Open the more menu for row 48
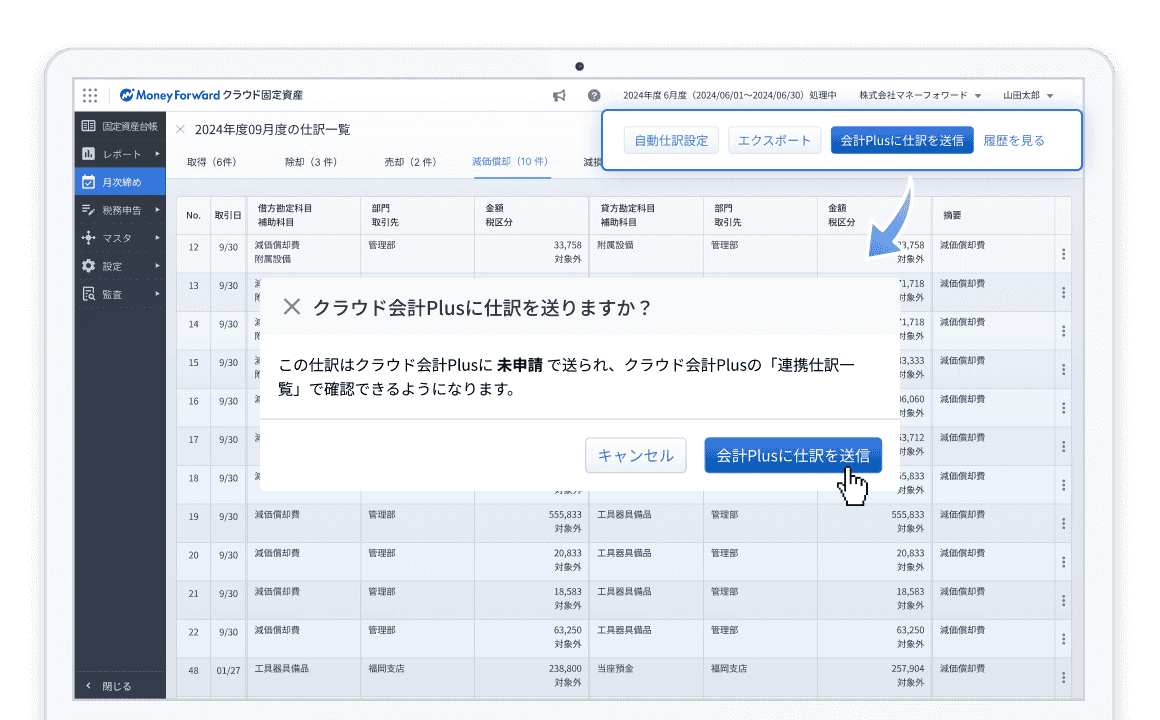Viewport: 1160px width, 720px height. click(1063, 677)
